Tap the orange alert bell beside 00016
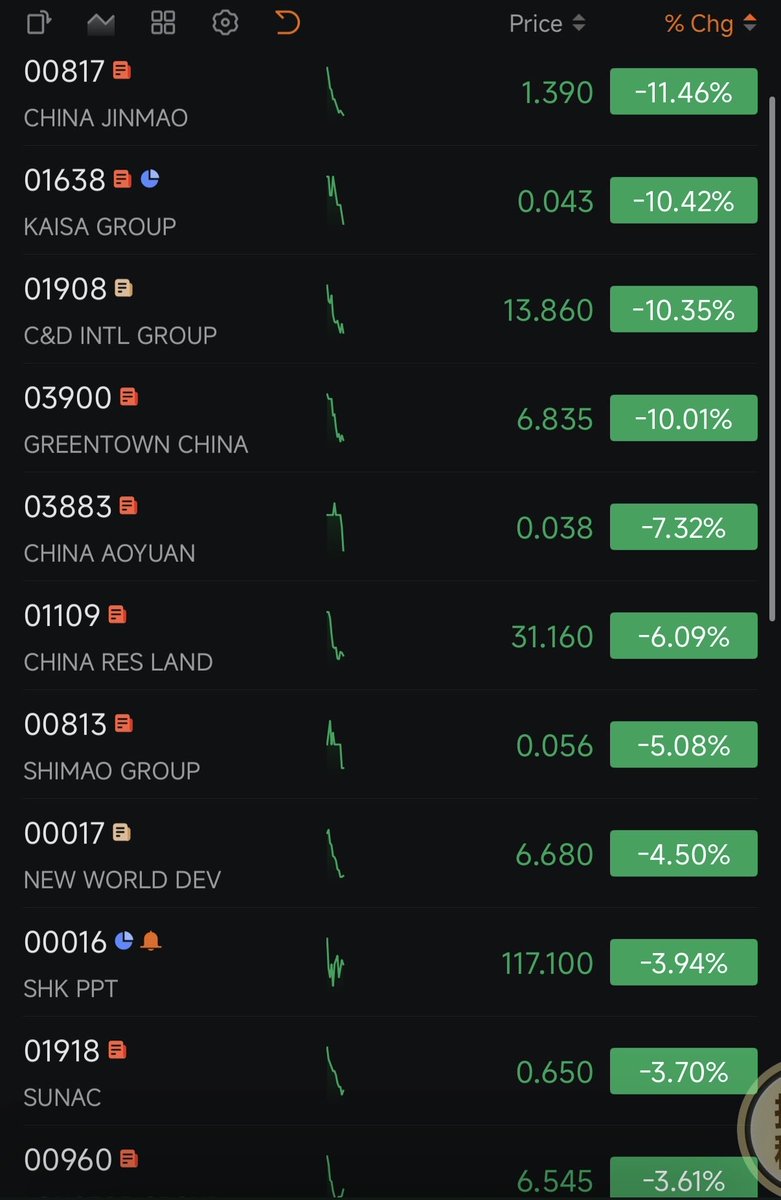This screenshot has width=781, height=1200. [151, 941]
